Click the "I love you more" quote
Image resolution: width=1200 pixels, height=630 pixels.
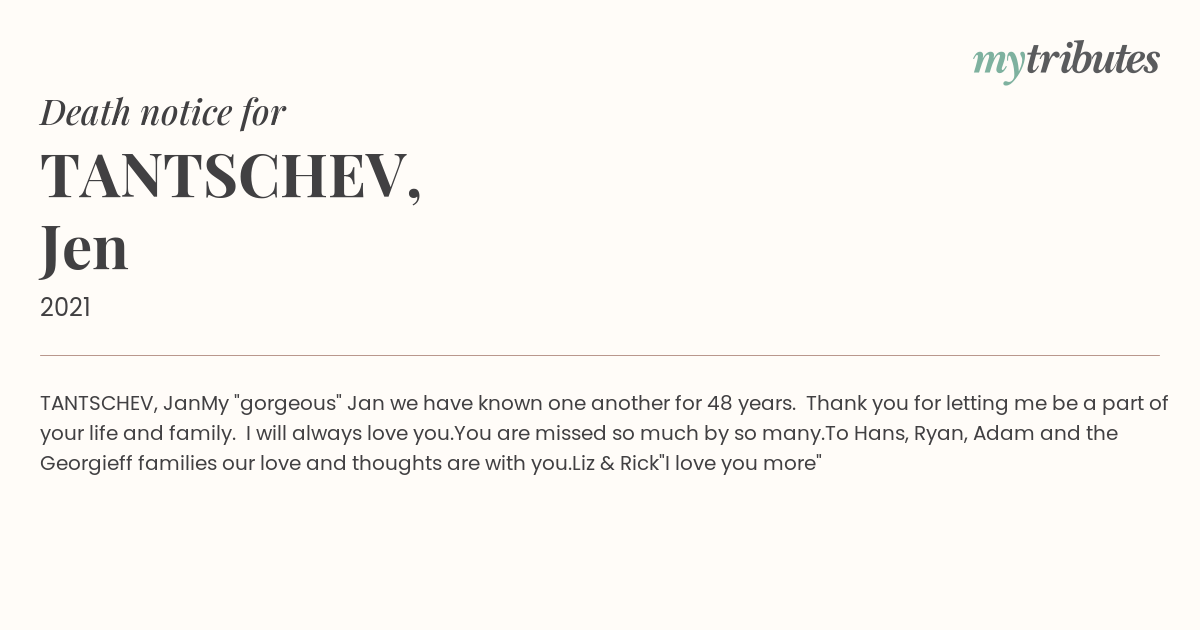click(x=744, y=463)
